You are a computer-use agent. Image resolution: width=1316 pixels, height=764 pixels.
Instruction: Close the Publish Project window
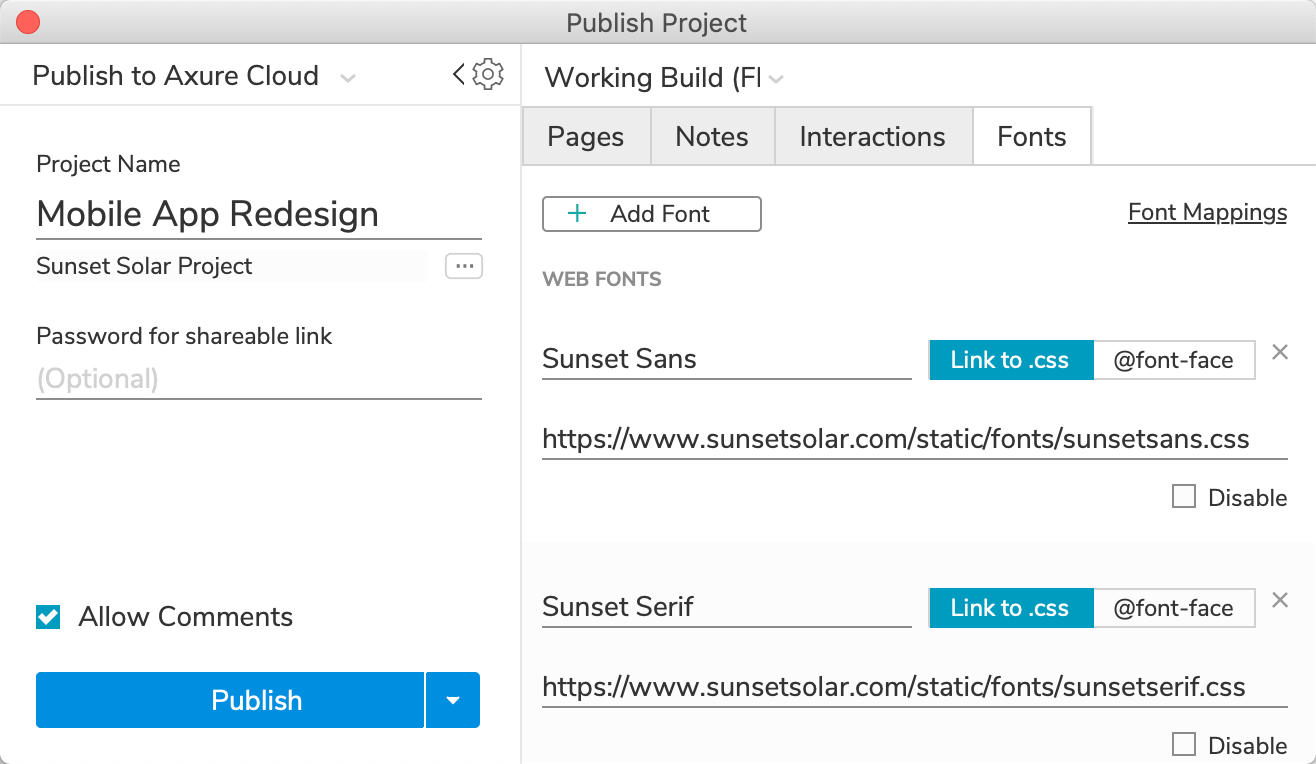tap(28, 22)
